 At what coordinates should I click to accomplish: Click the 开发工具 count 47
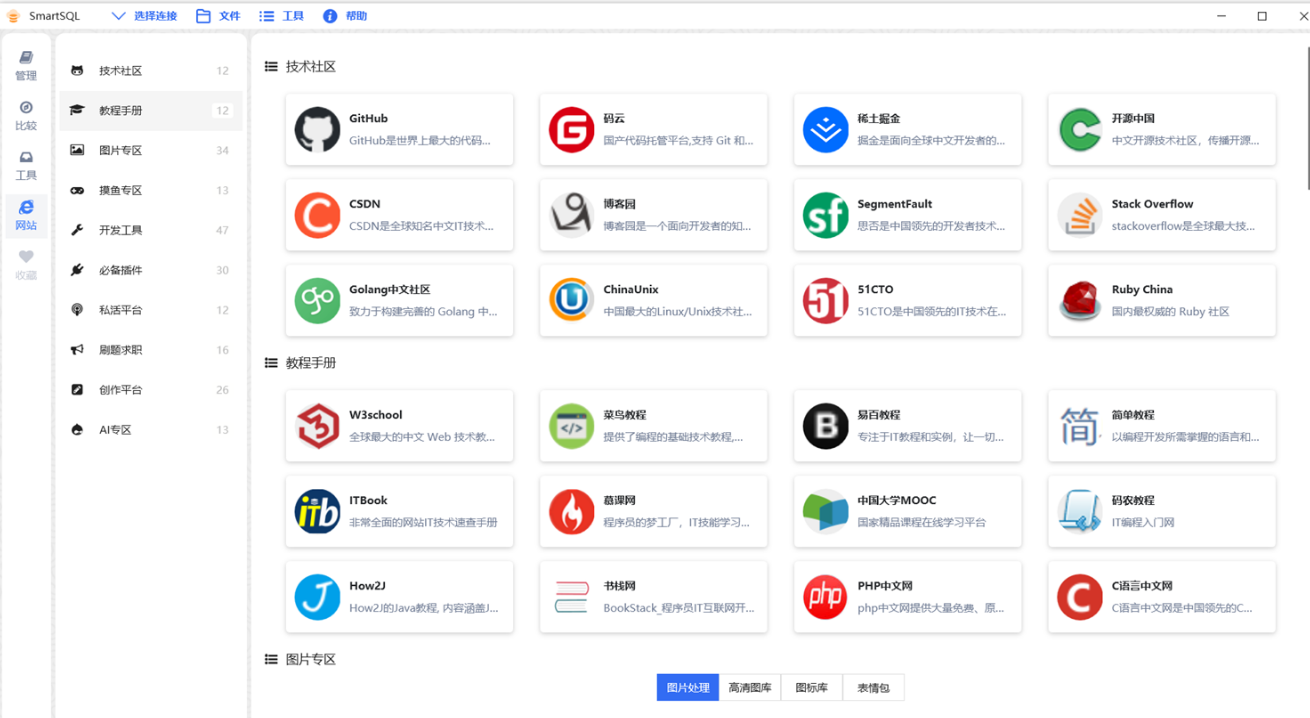(x=222, y=231)
